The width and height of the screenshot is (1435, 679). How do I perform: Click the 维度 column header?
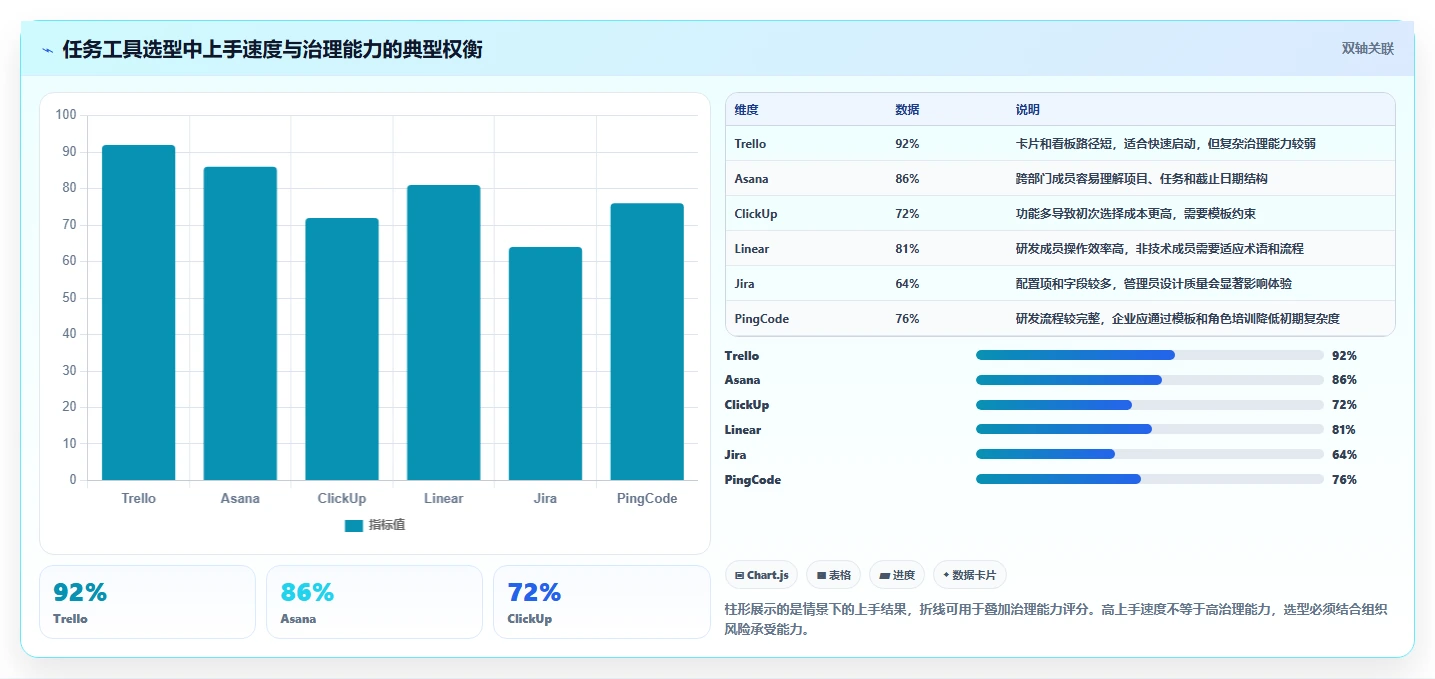point(746,110)
